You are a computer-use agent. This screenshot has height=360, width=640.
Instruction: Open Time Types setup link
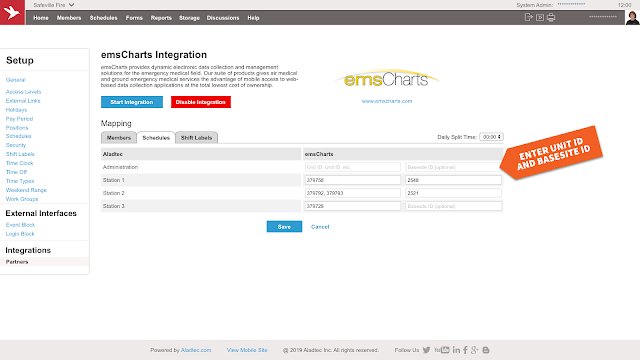(20, 181)
